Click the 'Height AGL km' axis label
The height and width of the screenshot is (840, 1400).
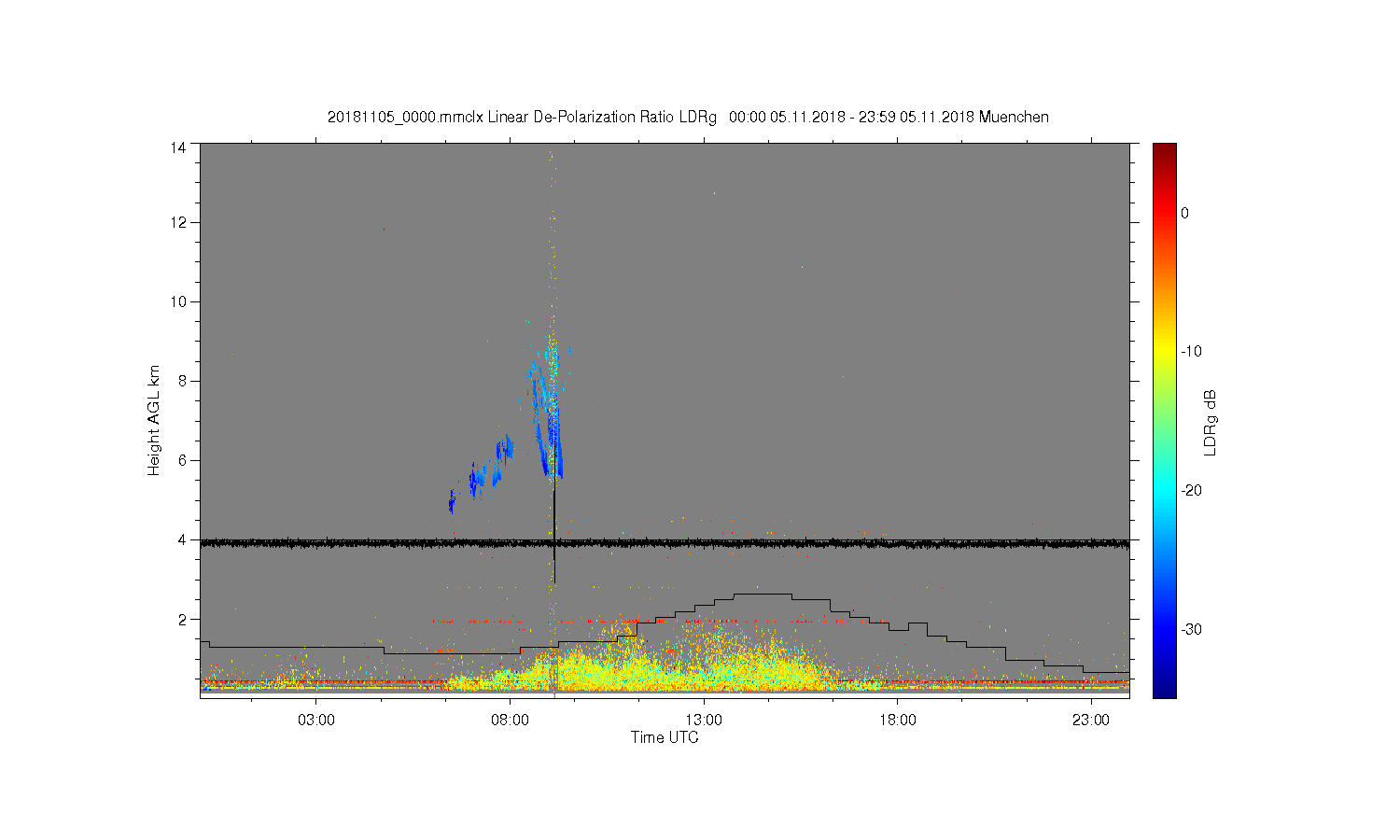click(x=154, y=420)
